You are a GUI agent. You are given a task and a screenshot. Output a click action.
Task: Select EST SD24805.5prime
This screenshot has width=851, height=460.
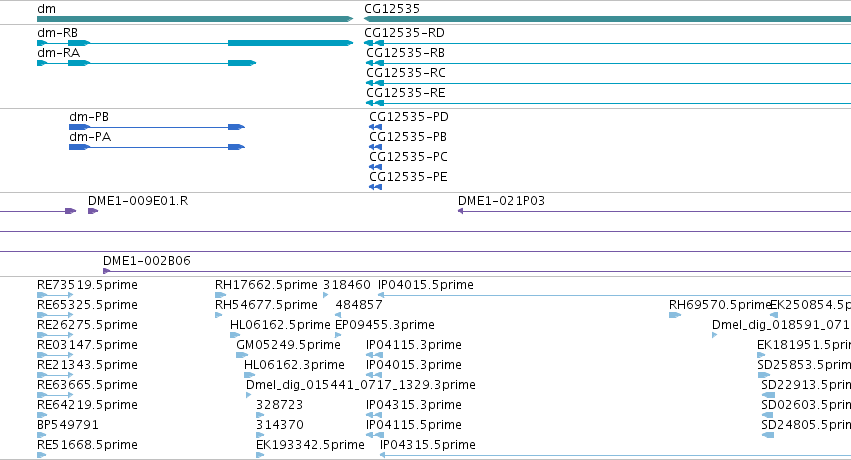806,425
